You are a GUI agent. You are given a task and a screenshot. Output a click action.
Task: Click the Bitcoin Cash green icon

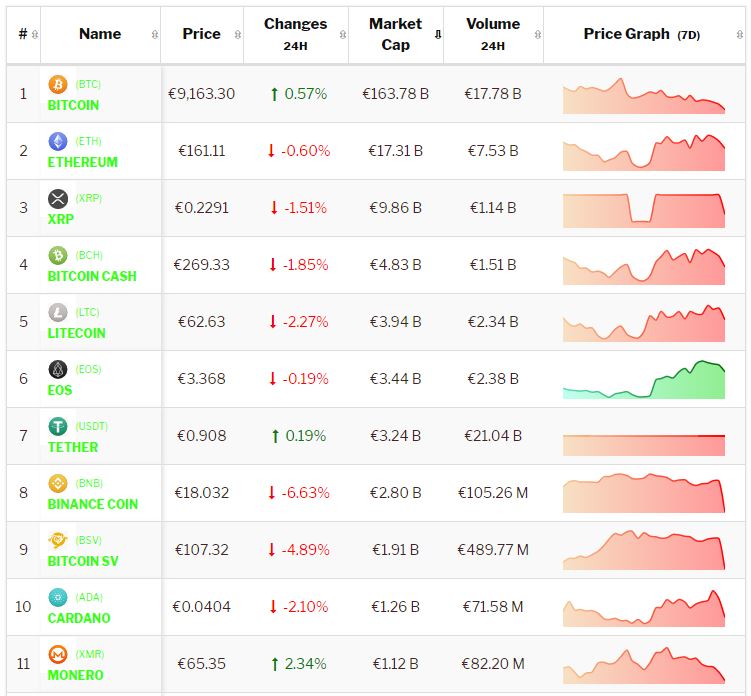click(x=57, y=256)
